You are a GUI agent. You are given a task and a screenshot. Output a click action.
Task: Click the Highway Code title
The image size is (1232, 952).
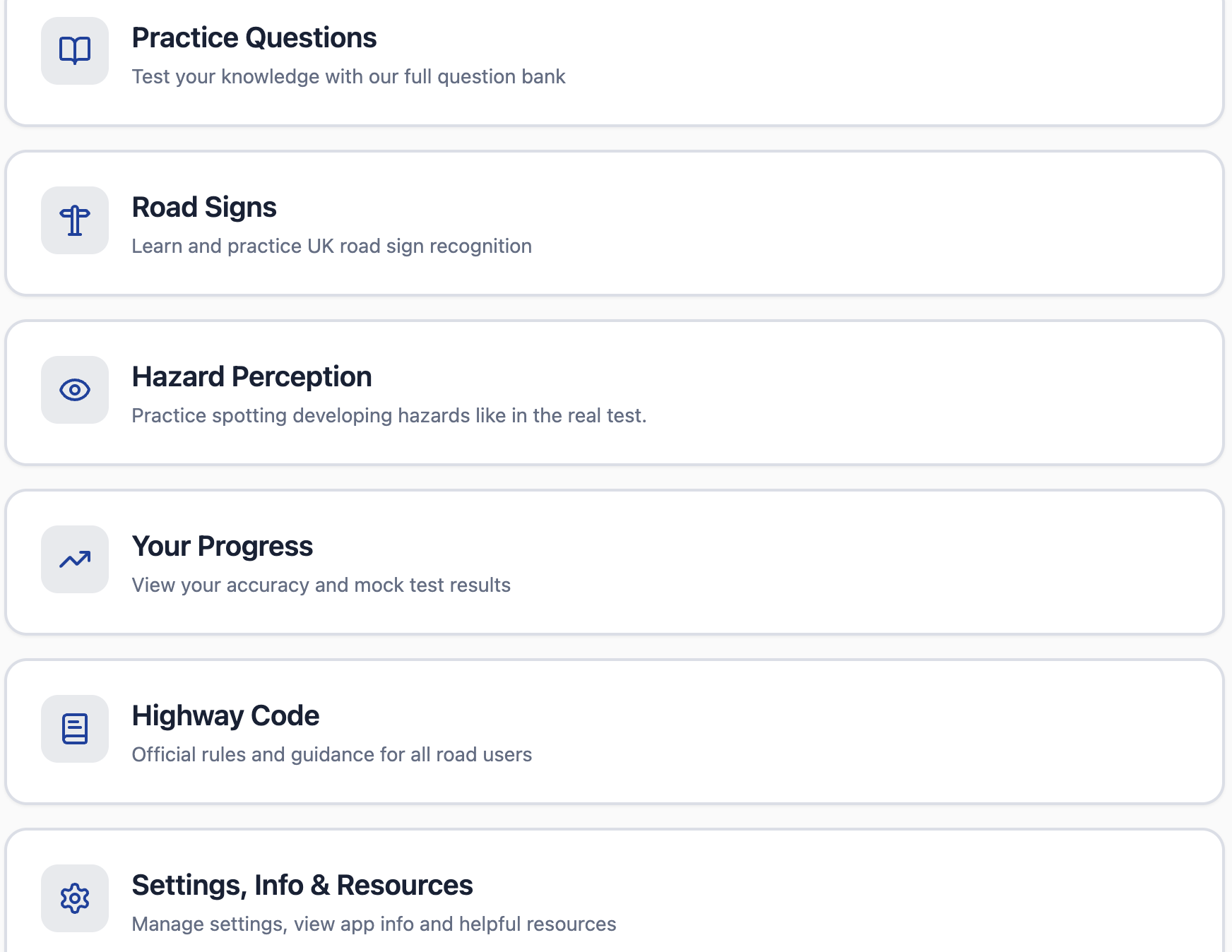point(225,715)
